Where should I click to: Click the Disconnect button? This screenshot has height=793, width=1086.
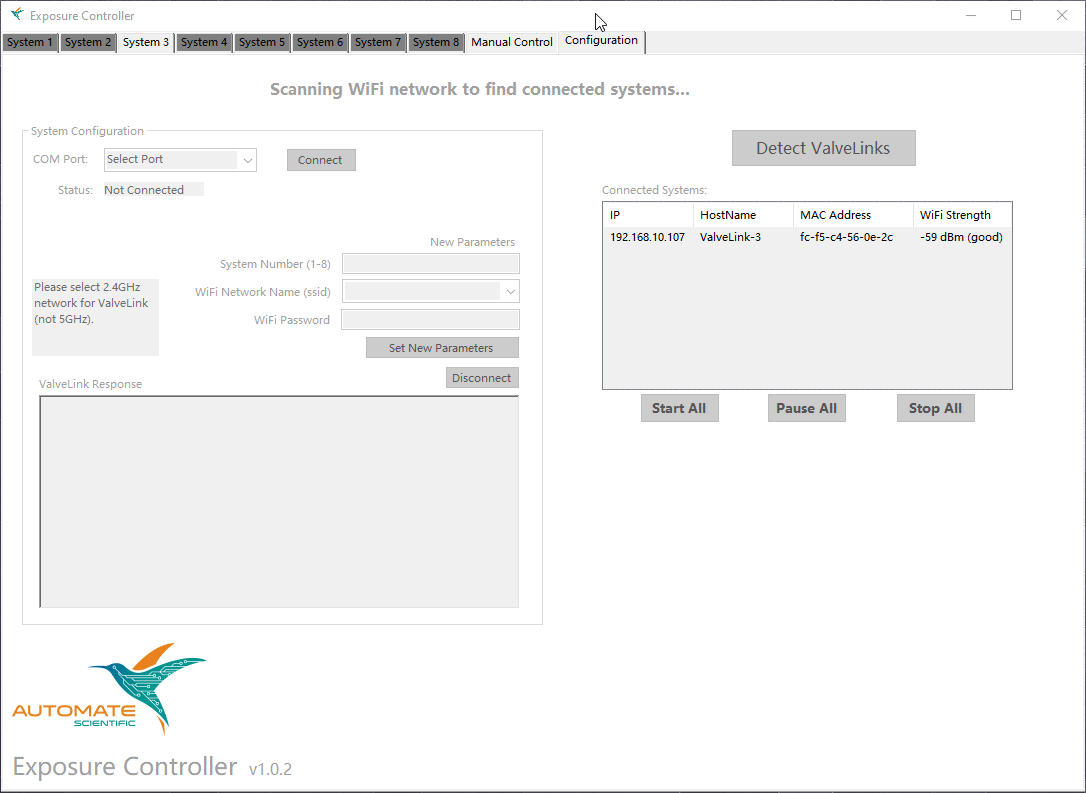point(482,377)
